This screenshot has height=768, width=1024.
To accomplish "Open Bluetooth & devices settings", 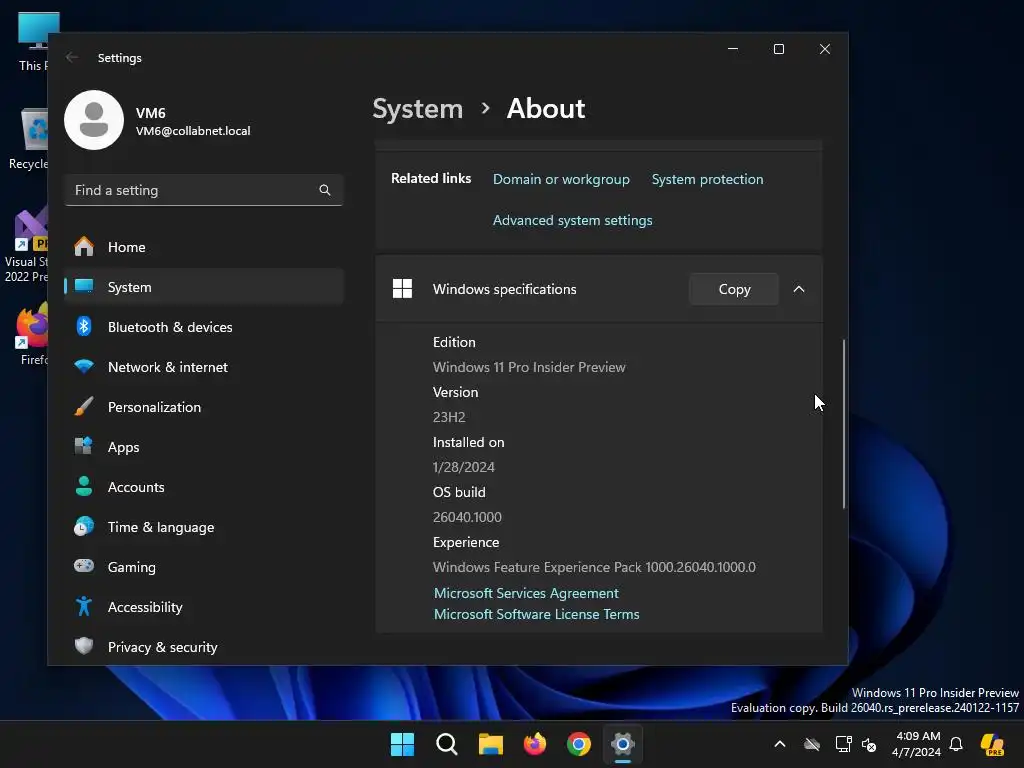I will [204, 327].
